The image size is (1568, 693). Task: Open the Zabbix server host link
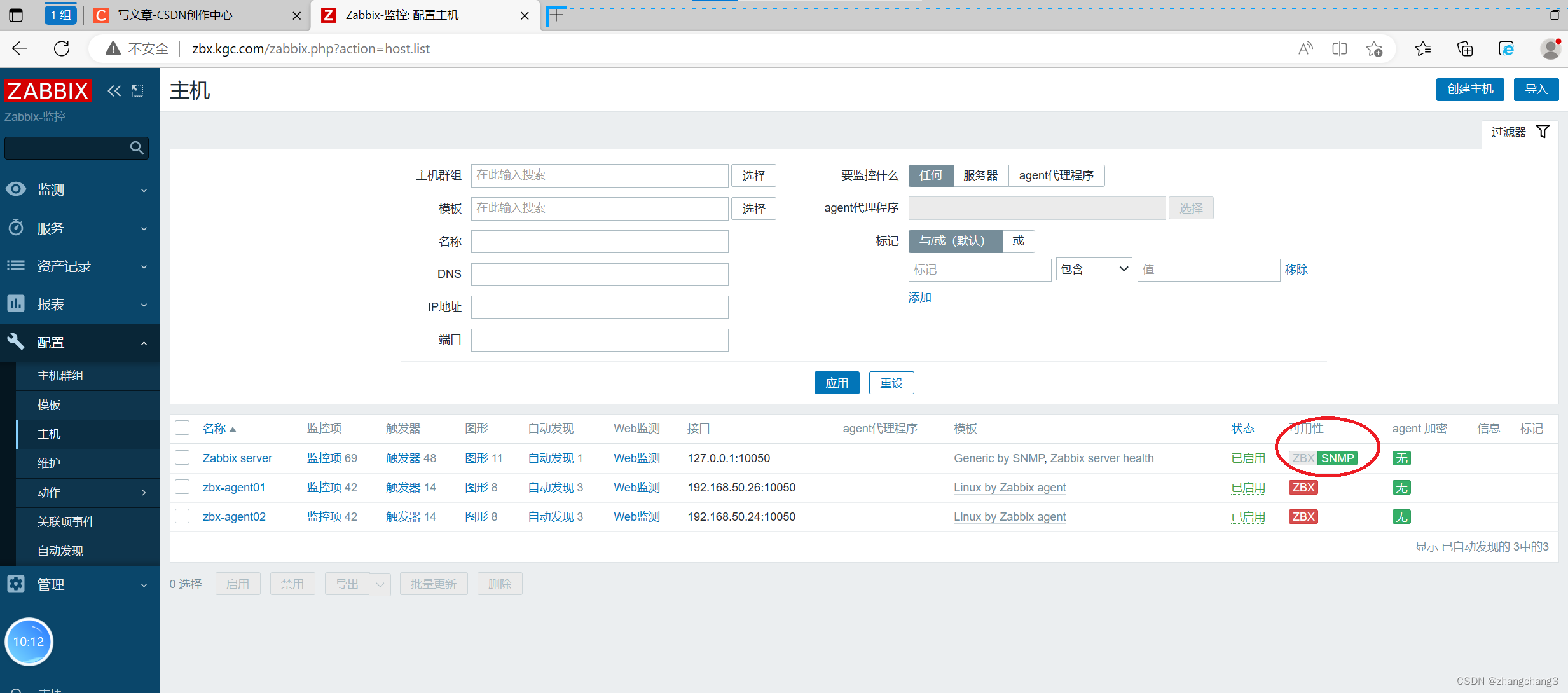click(x=237, y=458)
